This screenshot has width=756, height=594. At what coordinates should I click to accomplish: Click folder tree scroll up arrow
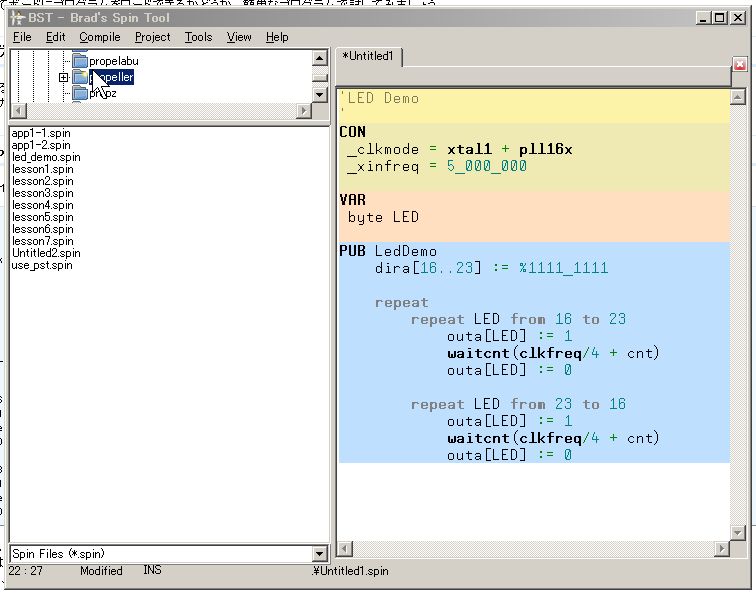click(320, 59)
